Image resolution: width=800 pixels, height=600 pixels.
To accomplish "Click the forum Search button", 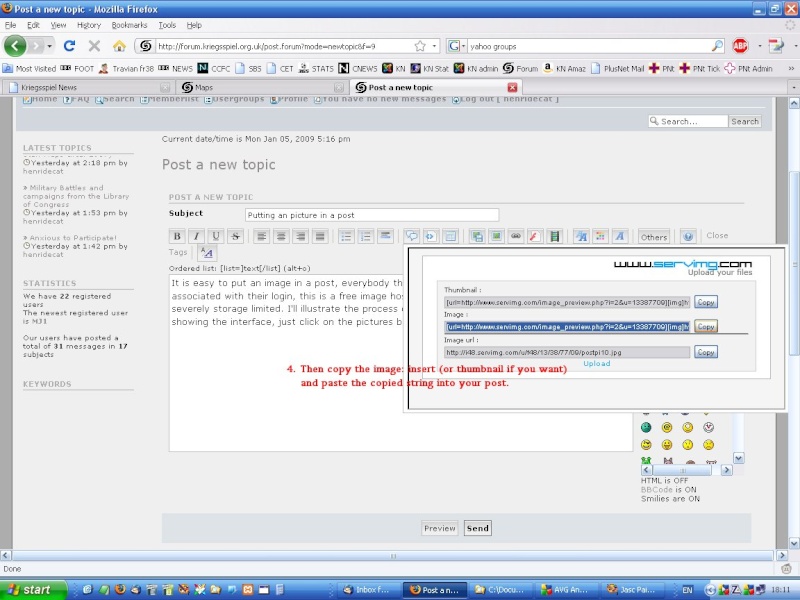I will click(745, 121).
